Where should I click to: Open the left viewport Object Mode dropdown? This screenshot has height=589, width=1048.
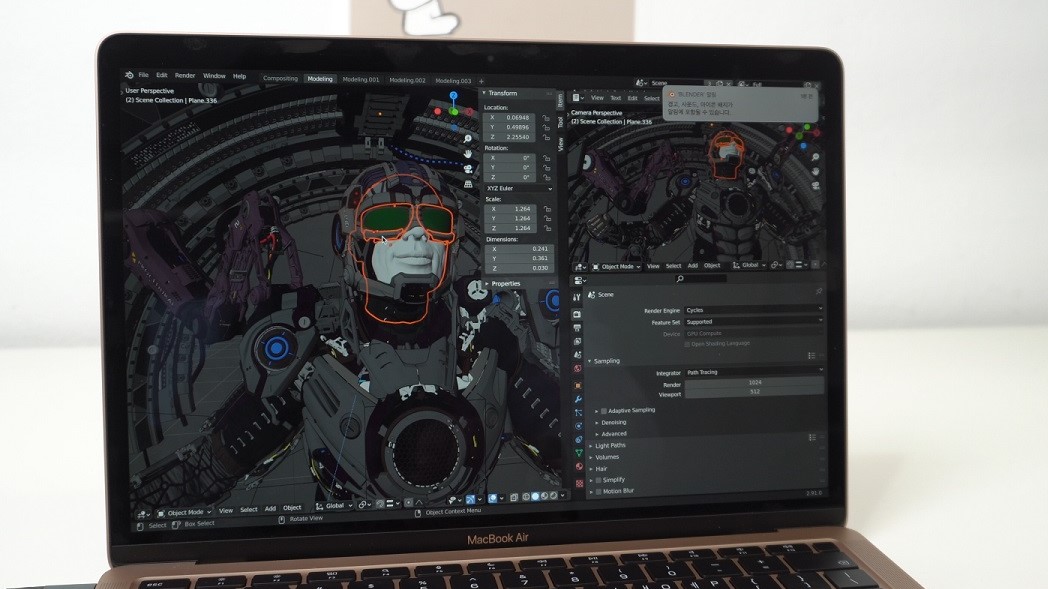184,512
